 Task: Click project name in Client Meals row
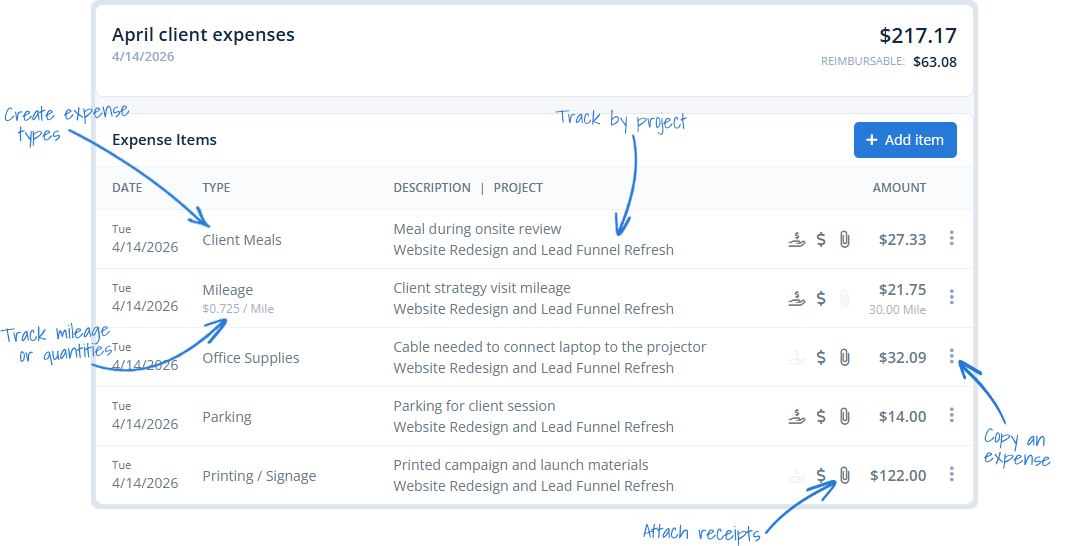(x=533, y=250)
